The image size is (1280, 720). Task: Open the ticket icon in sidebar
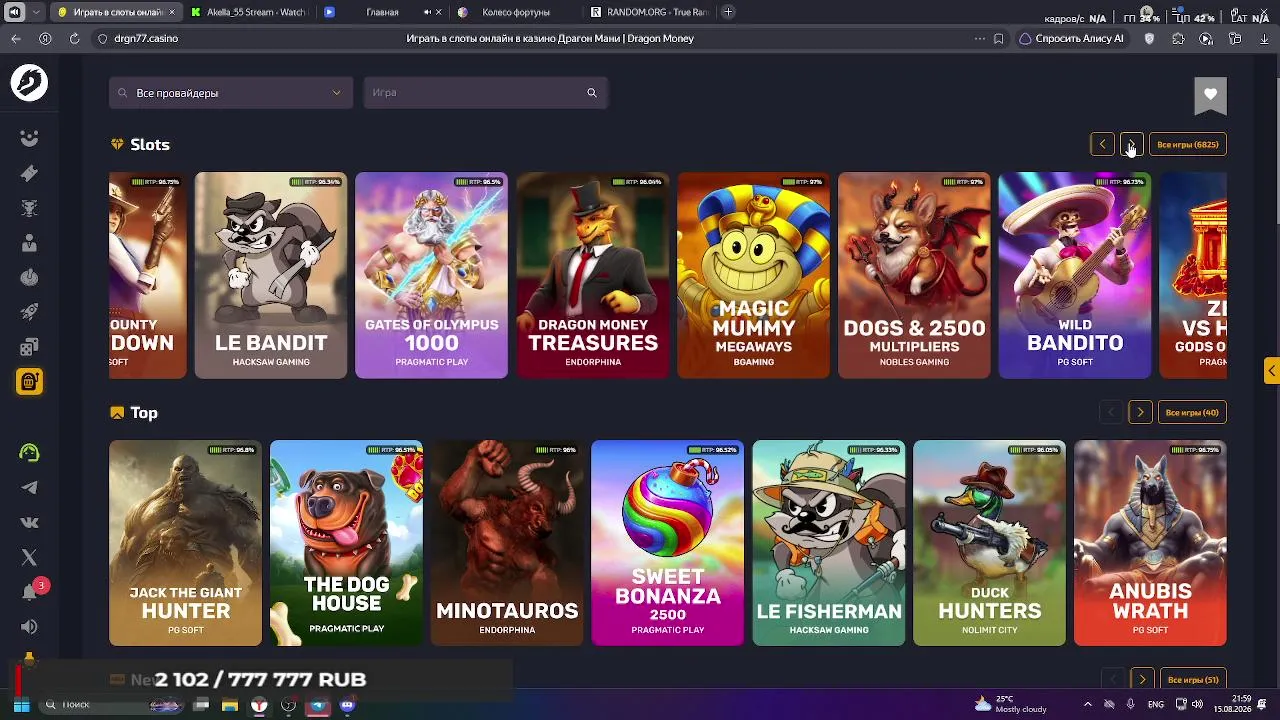tap(29, 173)
